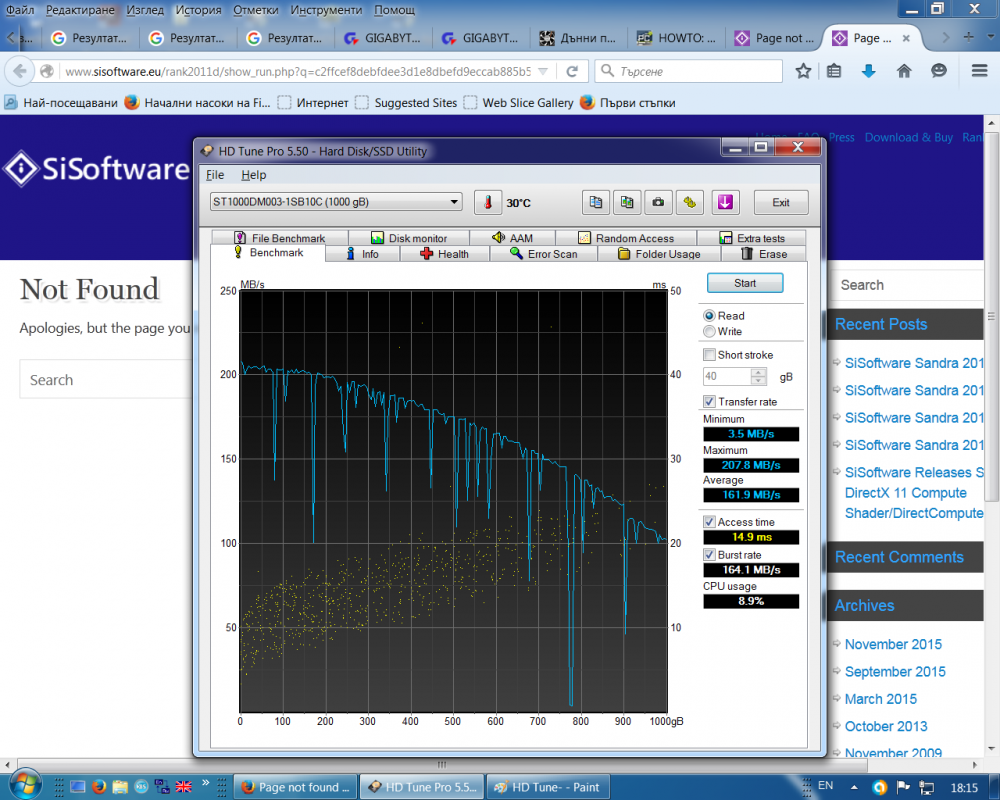Open the HD Tune options icon
Image resolution: width=1000 pixels, height=800 pixels.
[x=689, y=203]
